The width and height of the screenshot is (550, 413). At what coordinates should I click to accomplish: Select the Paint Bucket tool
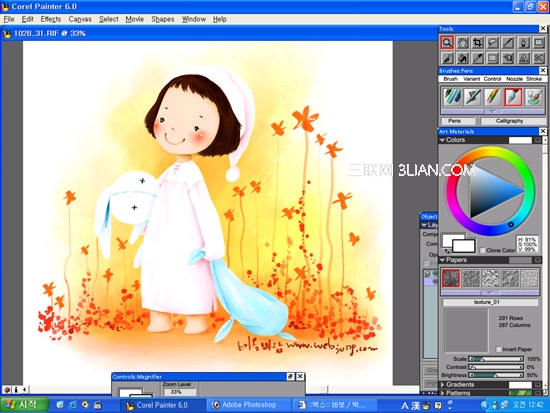point(462,58)
